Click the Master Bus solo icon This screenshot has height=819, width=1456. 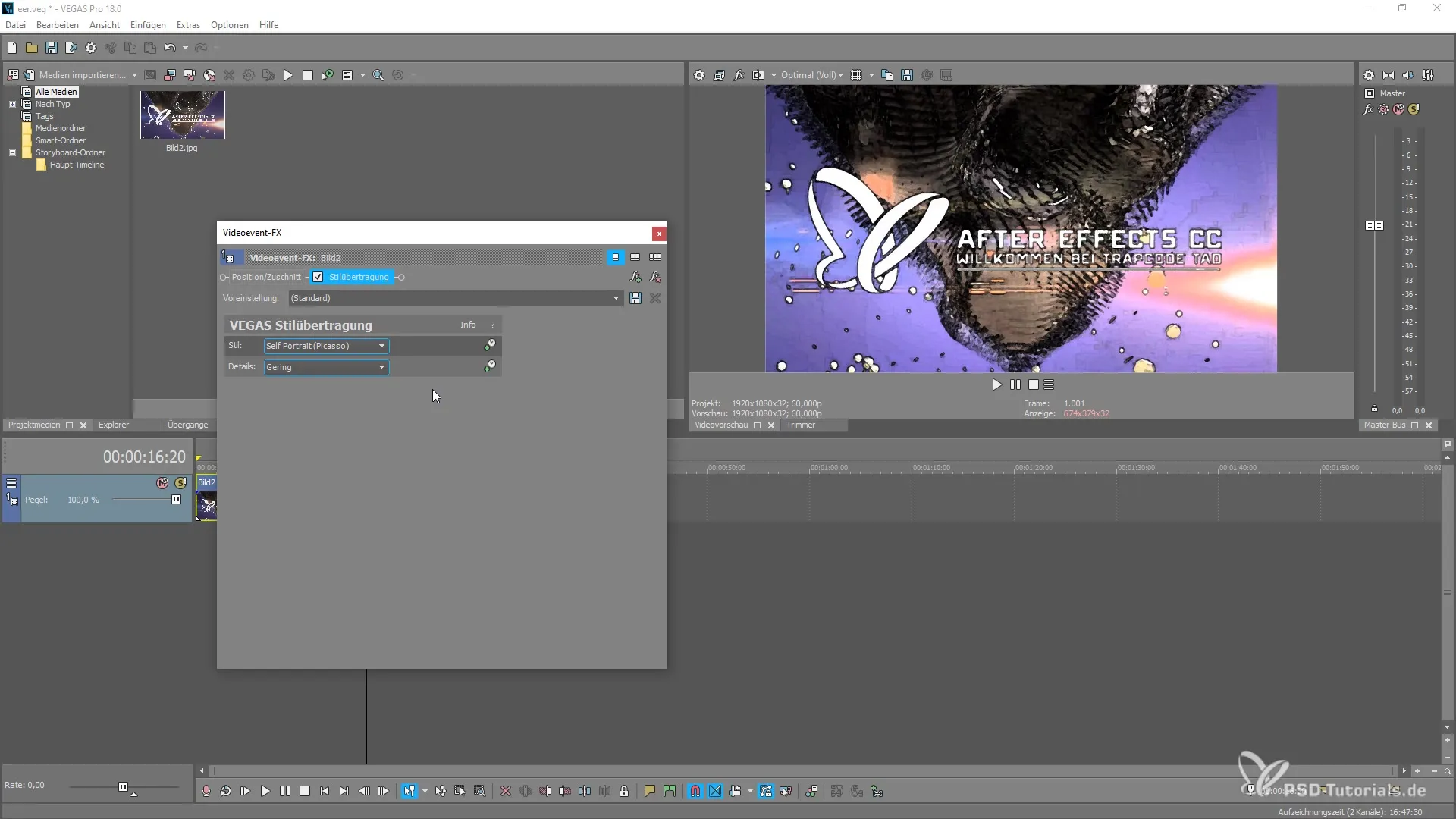coord(1414,109)
